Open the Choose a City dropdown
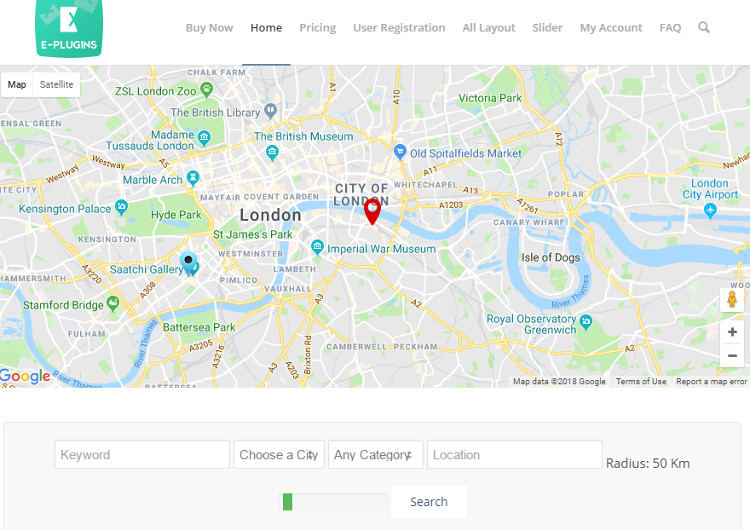 tap(279, 454)
